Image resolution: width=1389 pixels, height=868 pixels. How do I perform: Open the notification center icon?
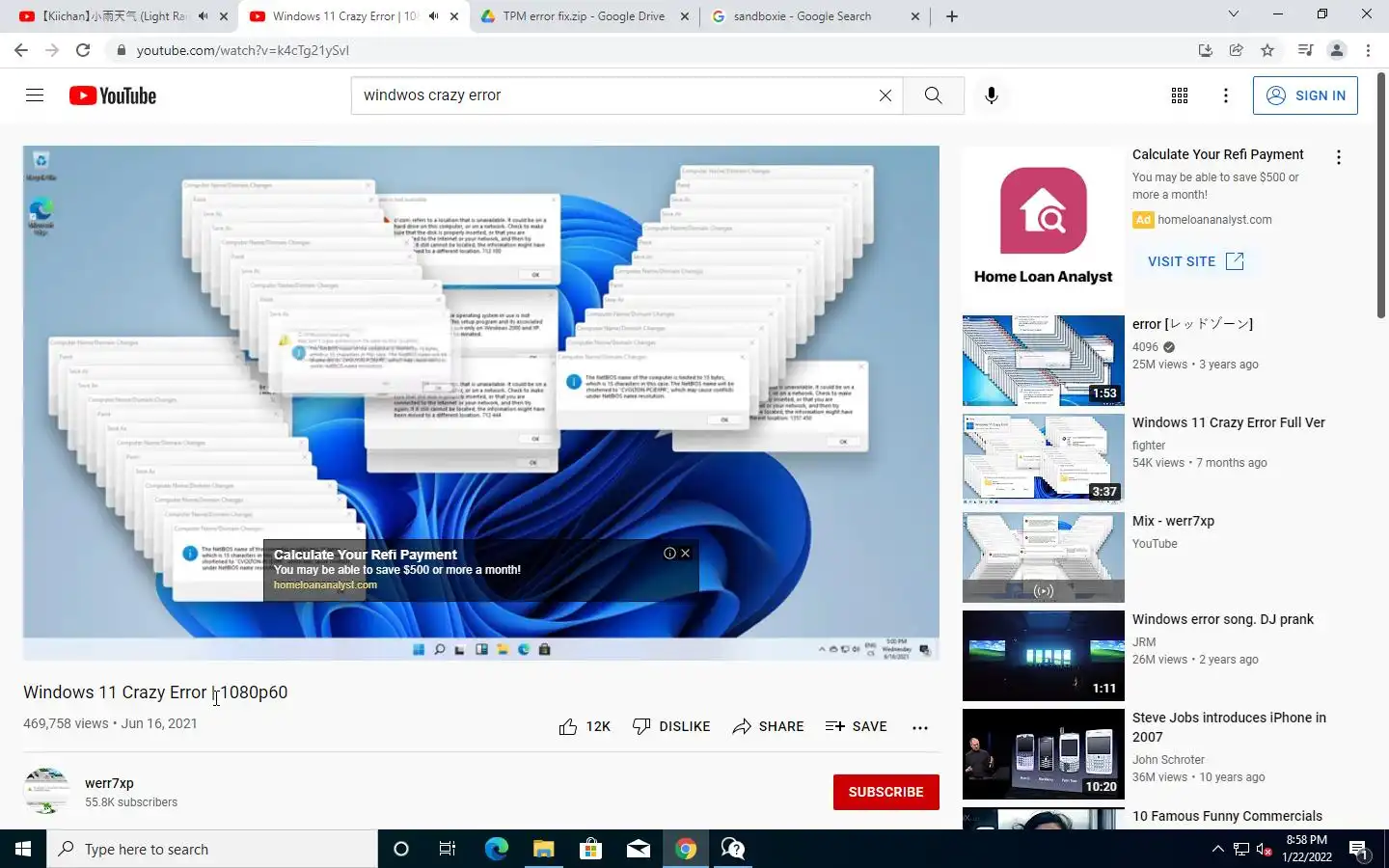[1358, 850]
